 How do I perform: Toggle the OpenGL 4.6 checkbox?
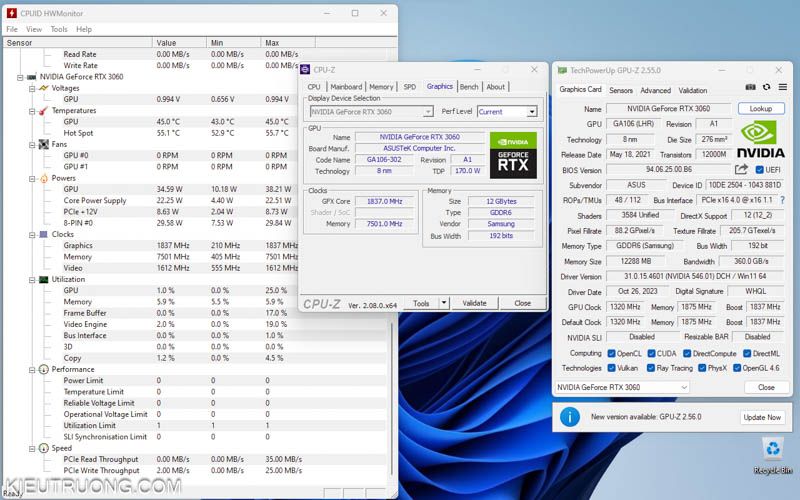click(x=737, y=367)
